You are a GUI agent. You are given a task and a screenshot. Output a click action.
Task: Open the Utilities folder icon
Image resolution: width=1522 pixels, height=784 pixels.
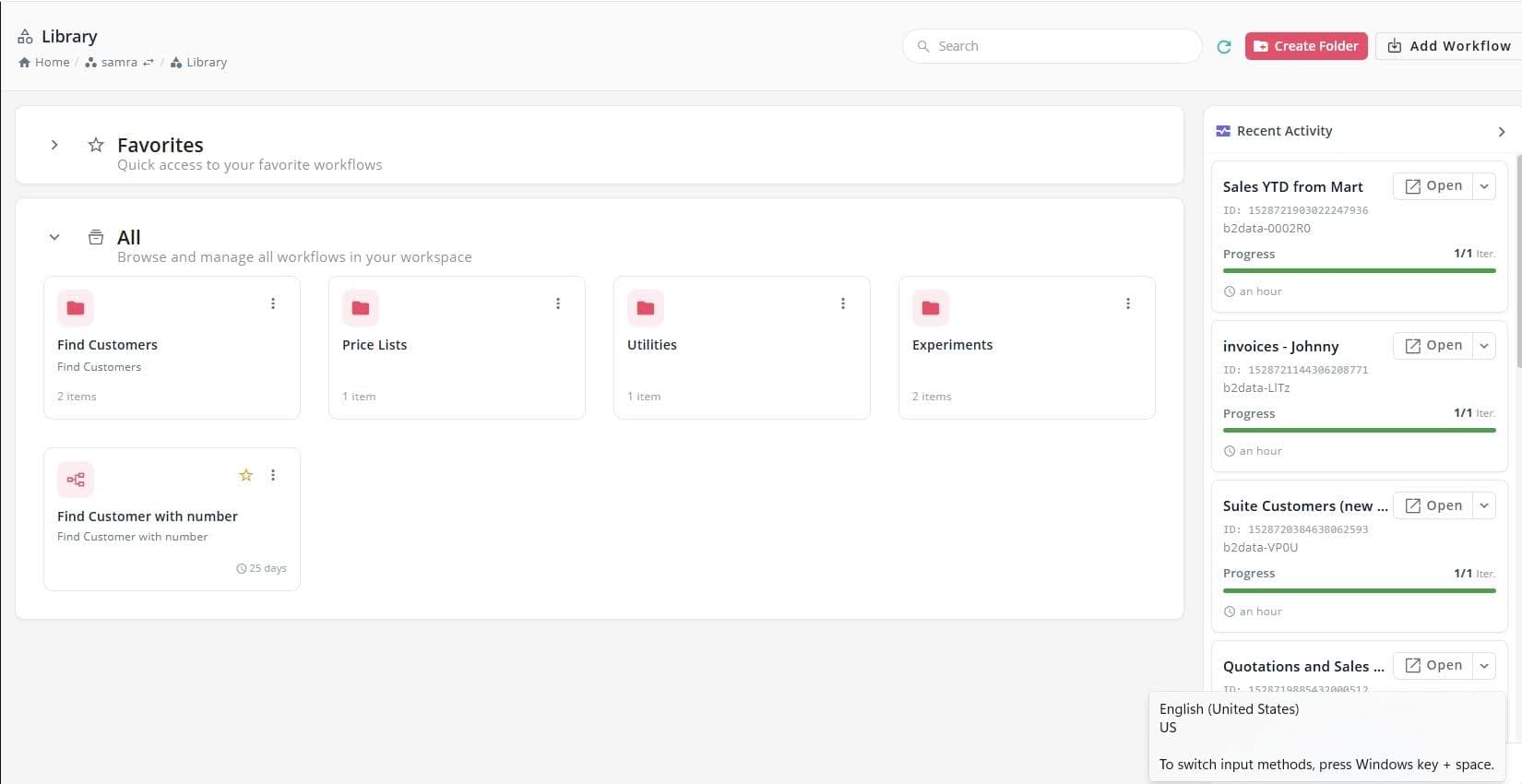click(646, 308)
